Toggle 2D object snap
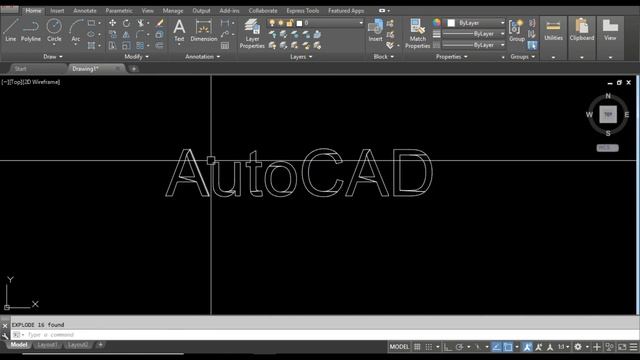Image resolution: width=640 pixels, height=360 pixels. click(x=508, y=347)
